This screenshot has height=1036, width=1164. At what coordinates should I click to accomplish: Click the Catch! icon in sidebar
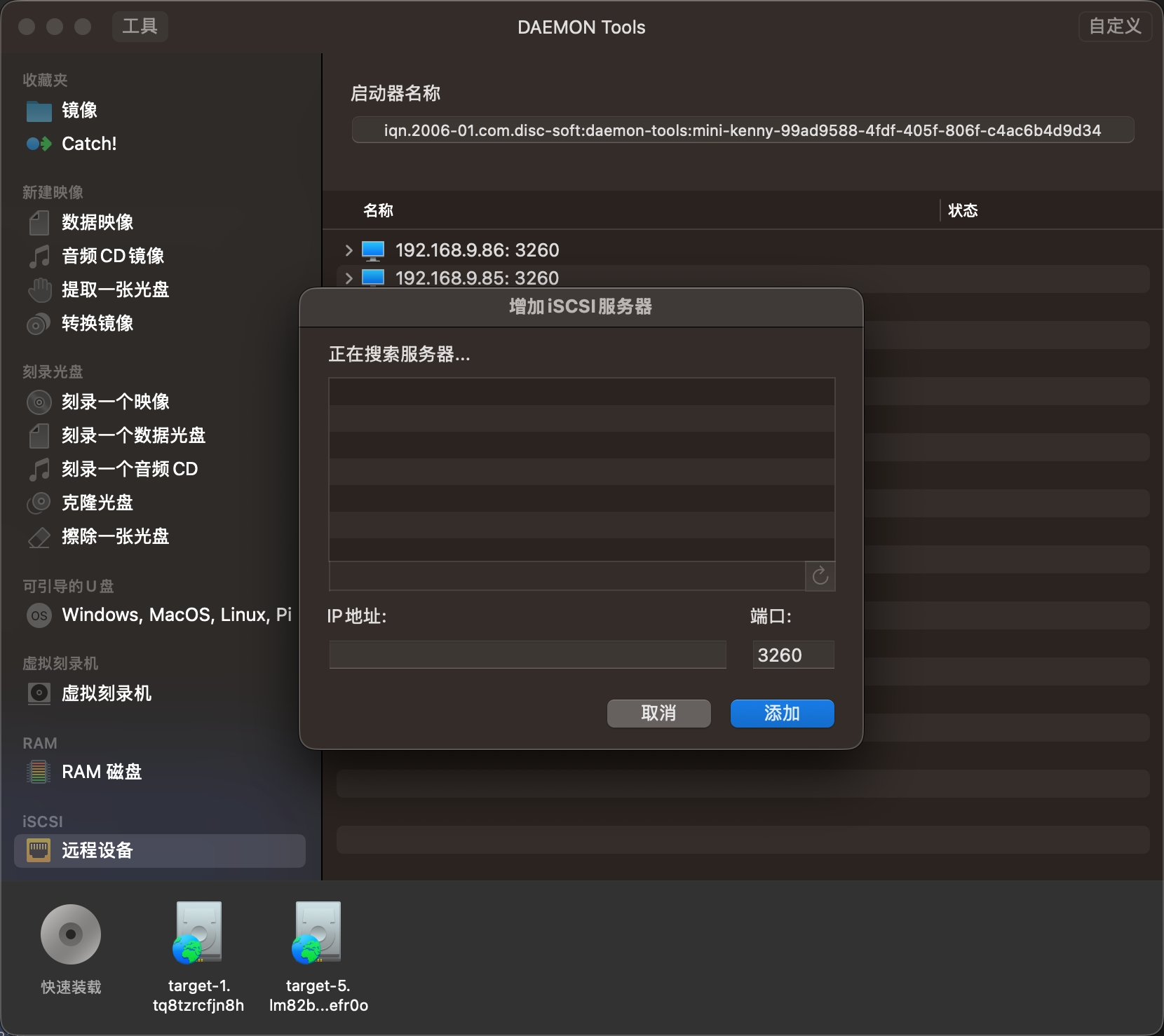(39, 144)
